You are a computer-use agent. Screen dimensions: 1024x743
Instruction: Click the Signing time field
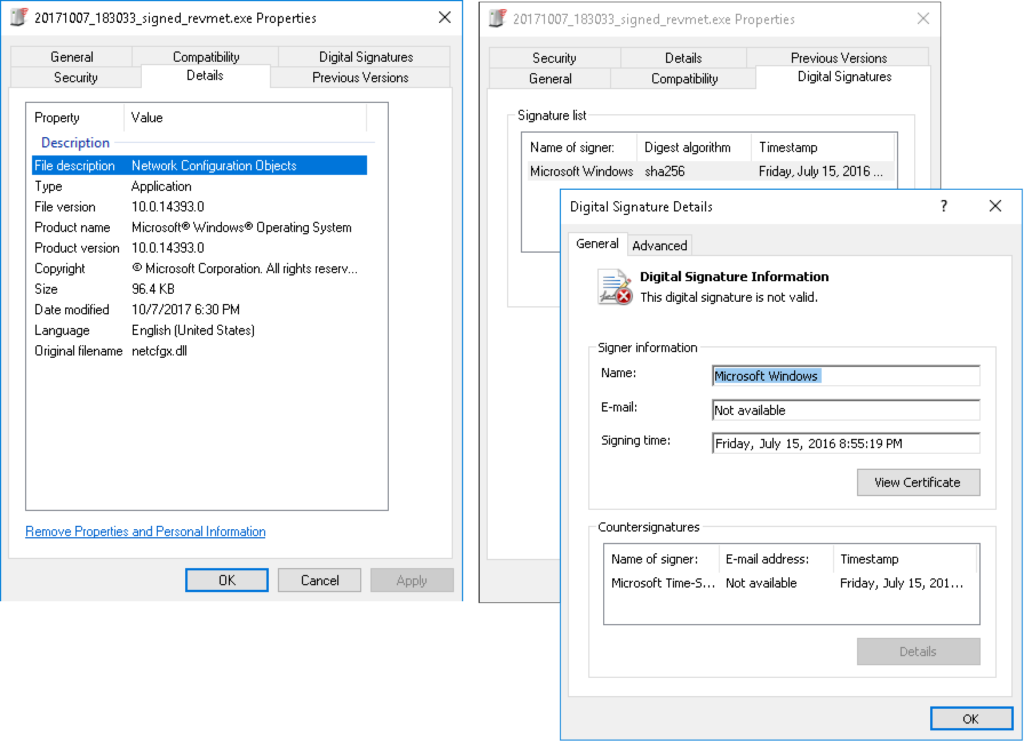pyautogui.click(x=845, y=443)
